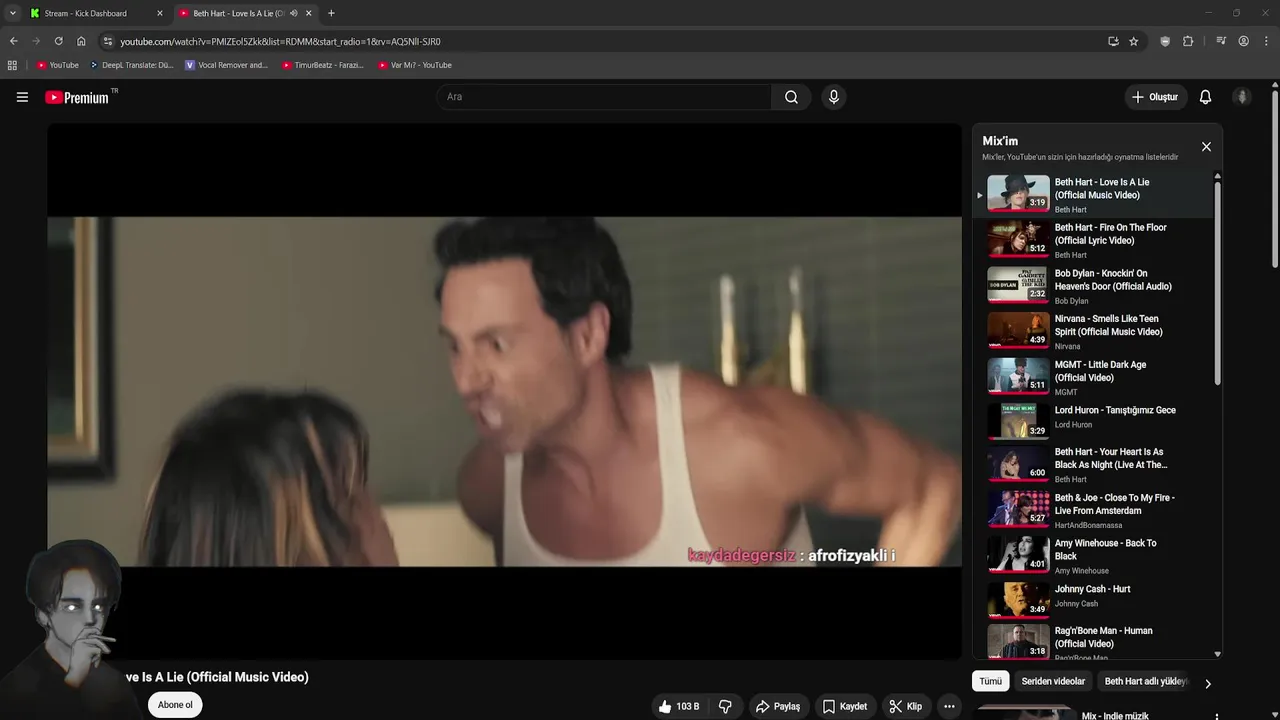
Task: Play MGMT - Little Dark Age
Action: [x=1094, y=377]
